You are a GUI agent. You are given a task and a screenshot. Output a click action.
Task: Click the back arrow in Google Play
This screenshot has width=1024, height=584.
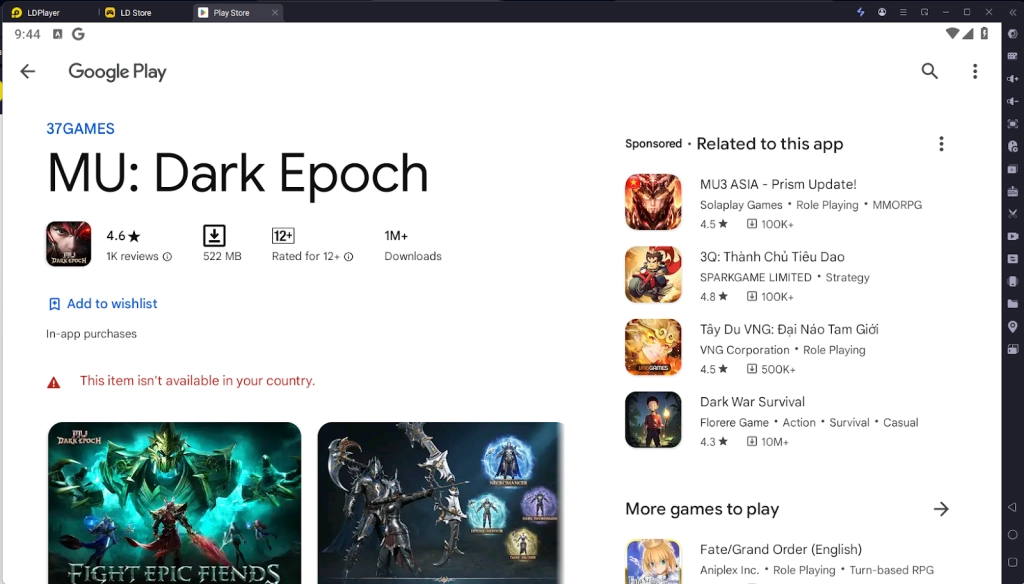point(27,71)
